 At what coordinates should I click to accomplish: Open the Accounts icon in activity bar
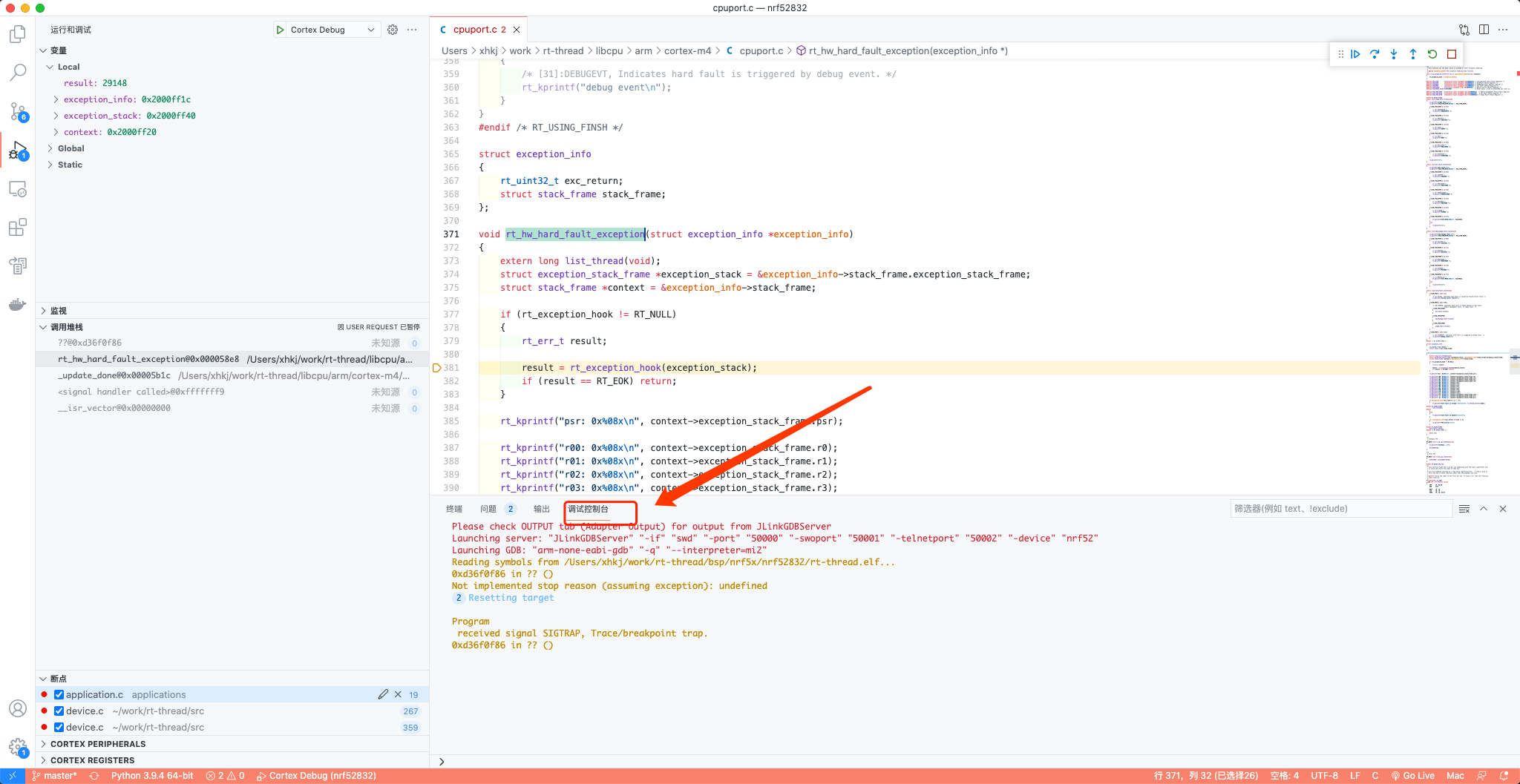(x=18, y=708)
